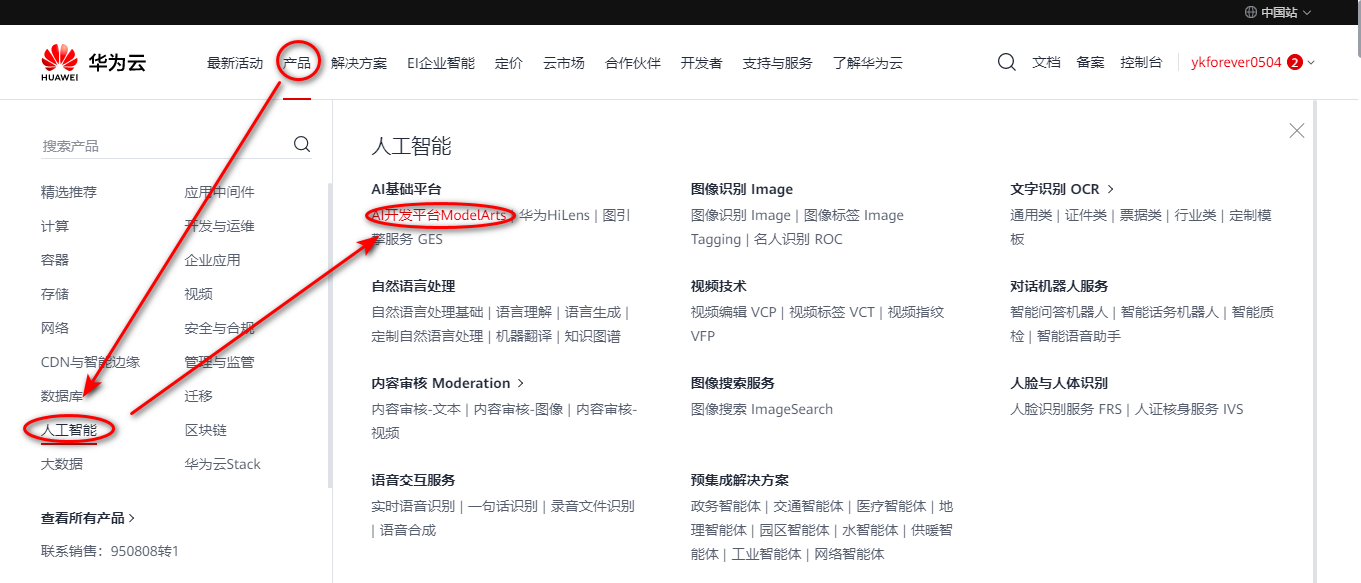Click the 备案 link

tap(1091, 62)
